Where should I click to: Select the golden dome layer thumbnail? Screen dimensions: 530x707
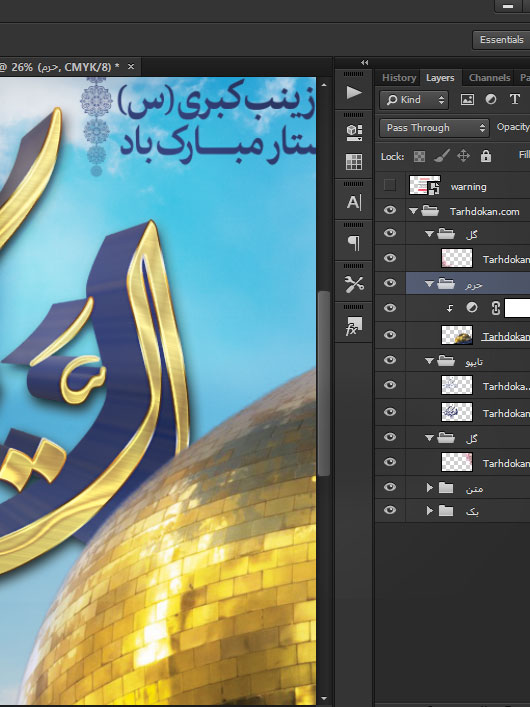(457, 335)
